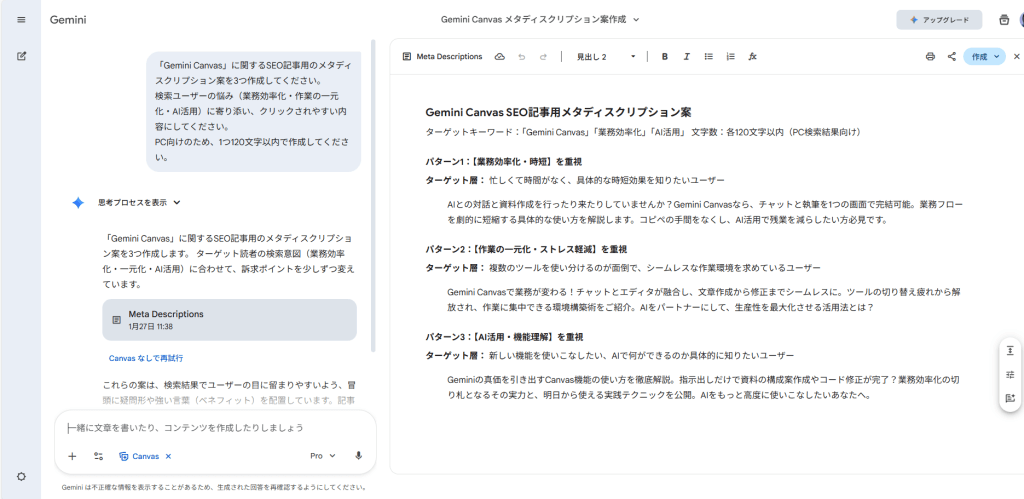This screenshot has height=499, width=1024.
Task: Click the cloud save status icon
Action: click(499, 57)
